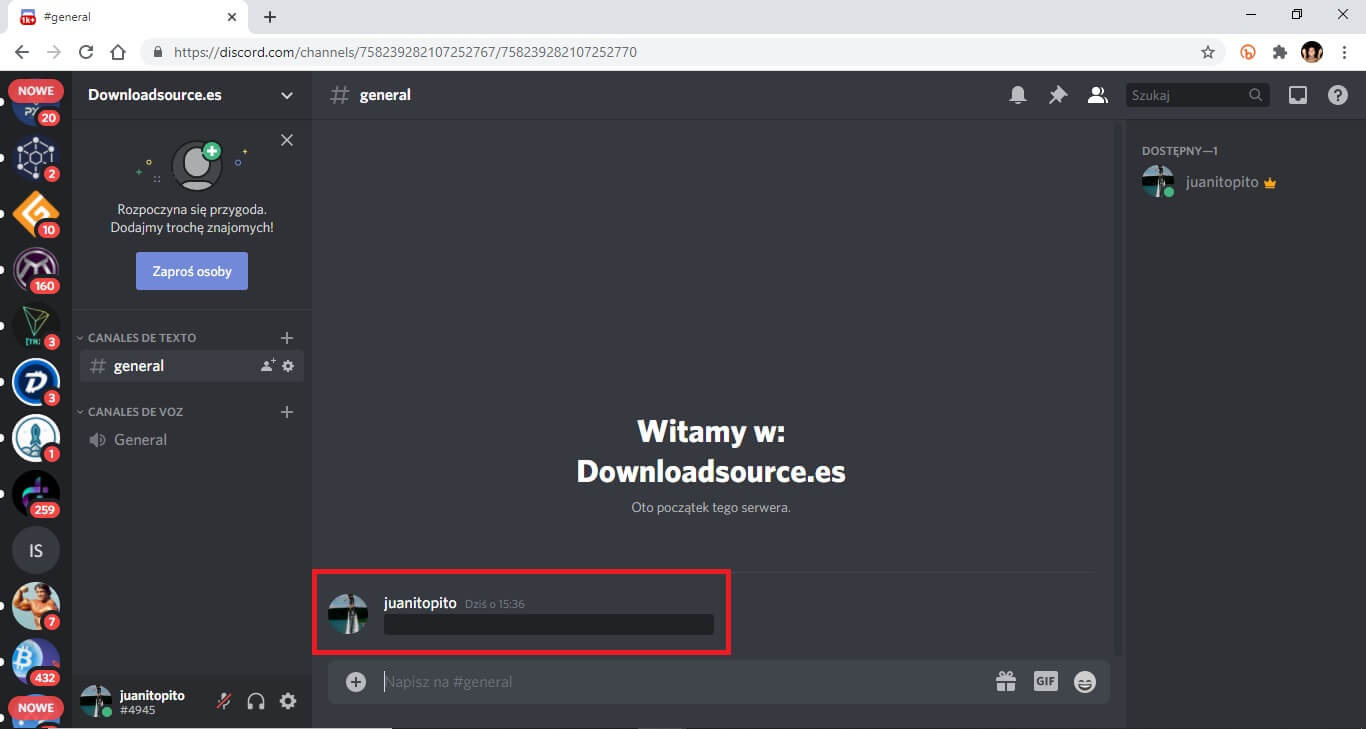
Task: Open Chrome three-dot menu
Action: (x=1343, y=52)
